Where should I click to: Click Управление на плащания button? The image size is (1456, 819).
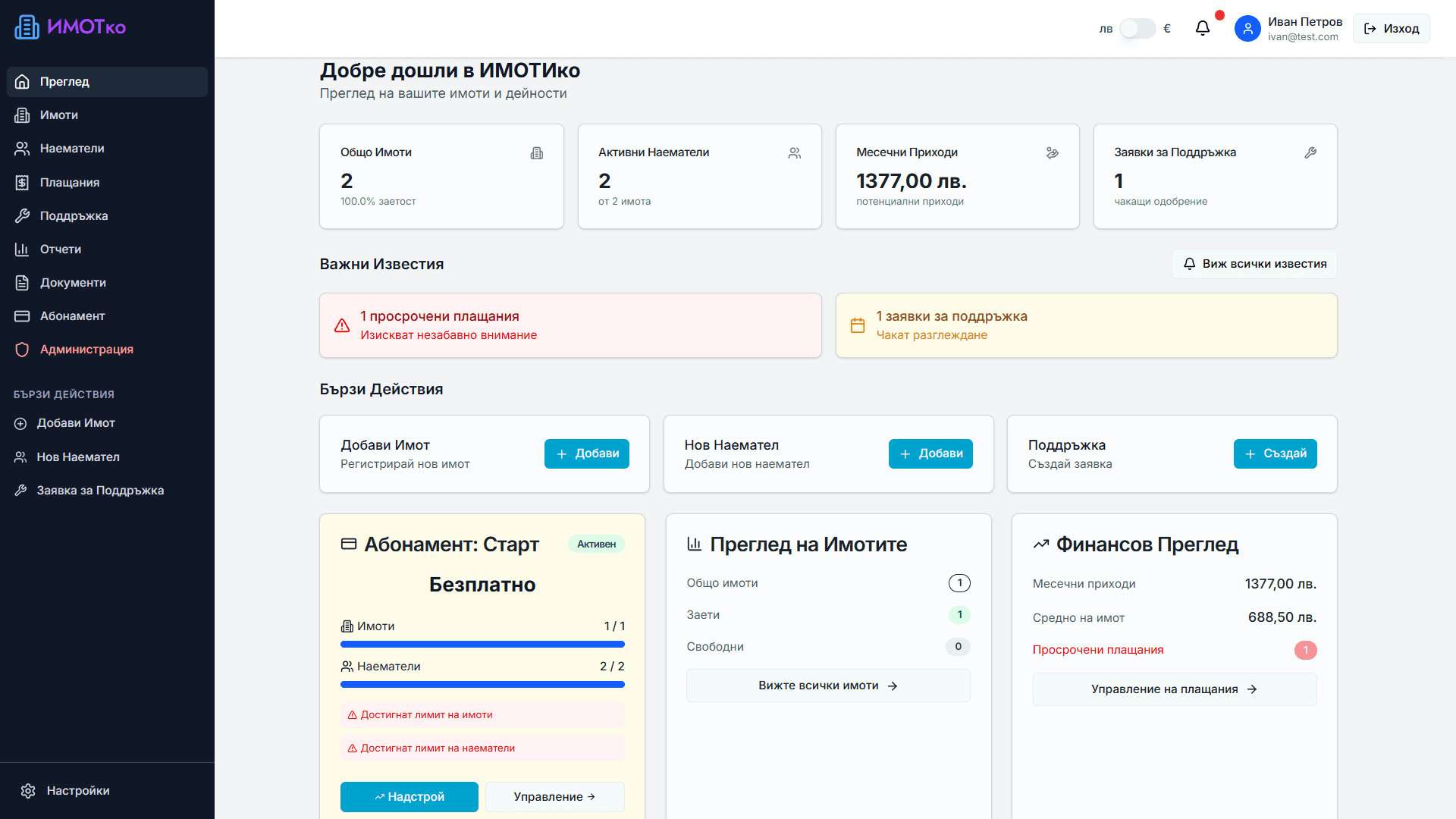click(x=1175, y=689)
